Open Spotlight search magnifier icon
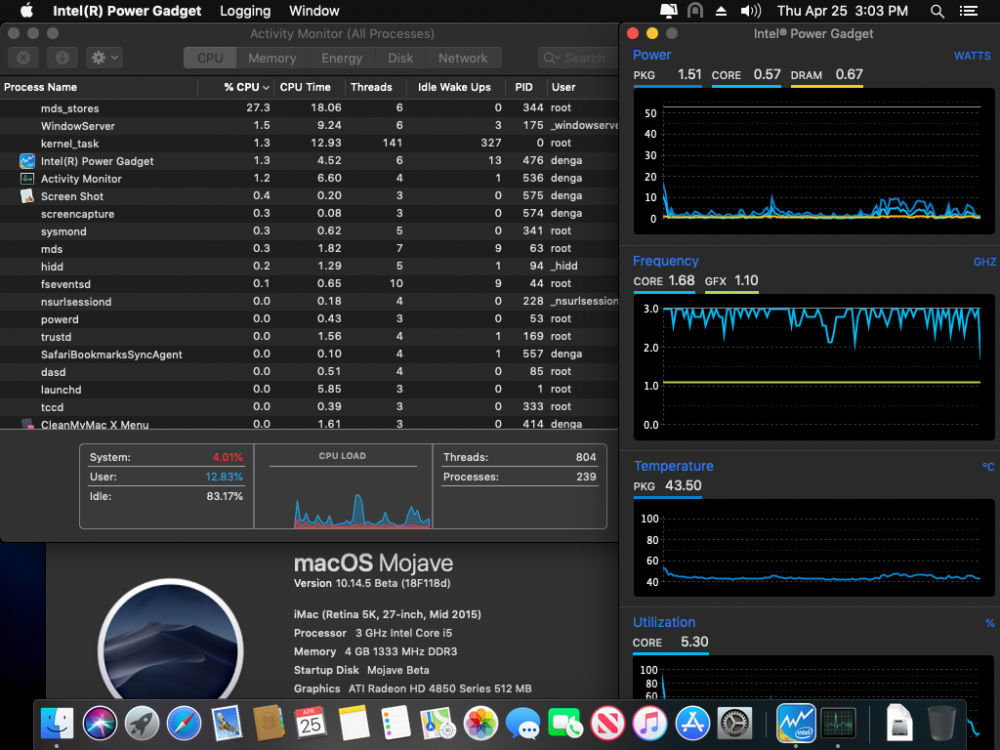Image resolution: width=1000 pixels, height=750 pixels. point(937,11)
